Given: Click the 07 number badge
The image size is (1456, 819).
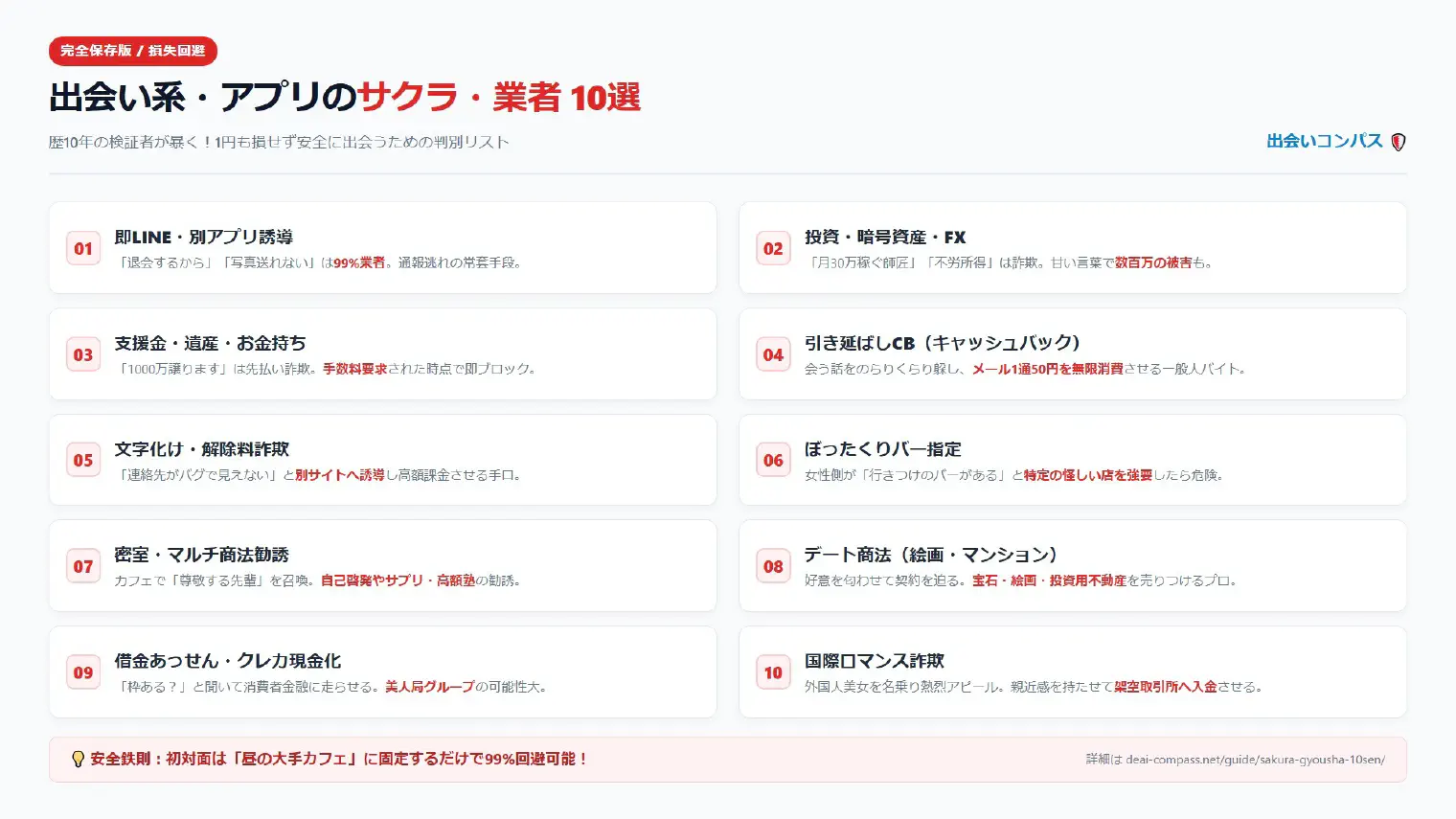Looking at the screenshot, I should point(83,566).
